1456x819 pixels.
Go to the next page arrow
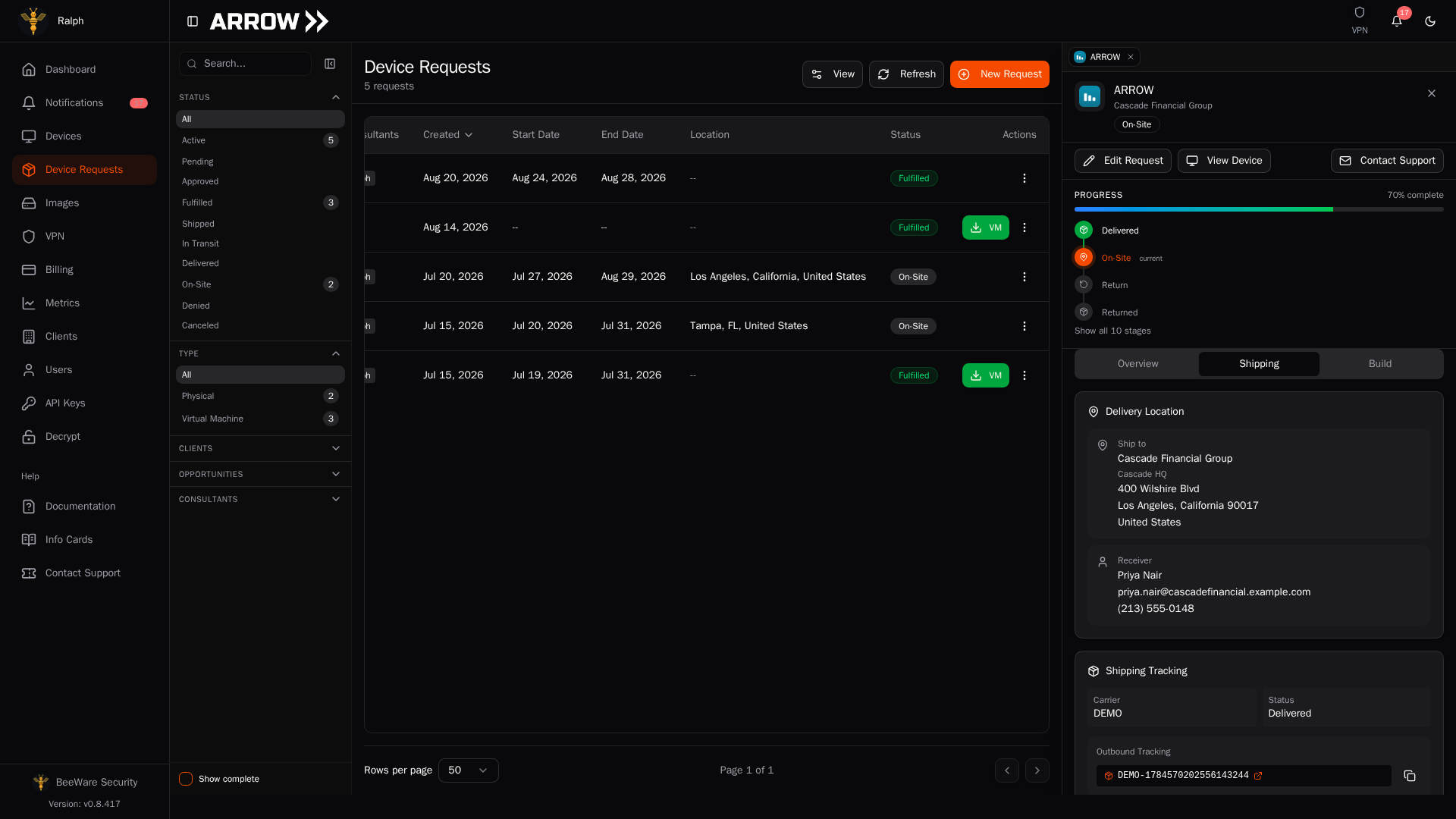tap(1037, 770)
